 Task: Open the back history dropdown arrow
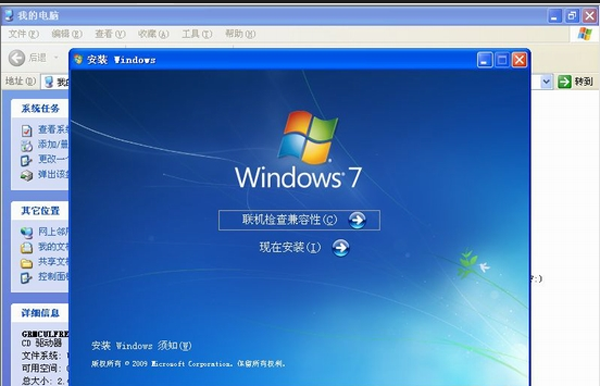tap(56, 58)
